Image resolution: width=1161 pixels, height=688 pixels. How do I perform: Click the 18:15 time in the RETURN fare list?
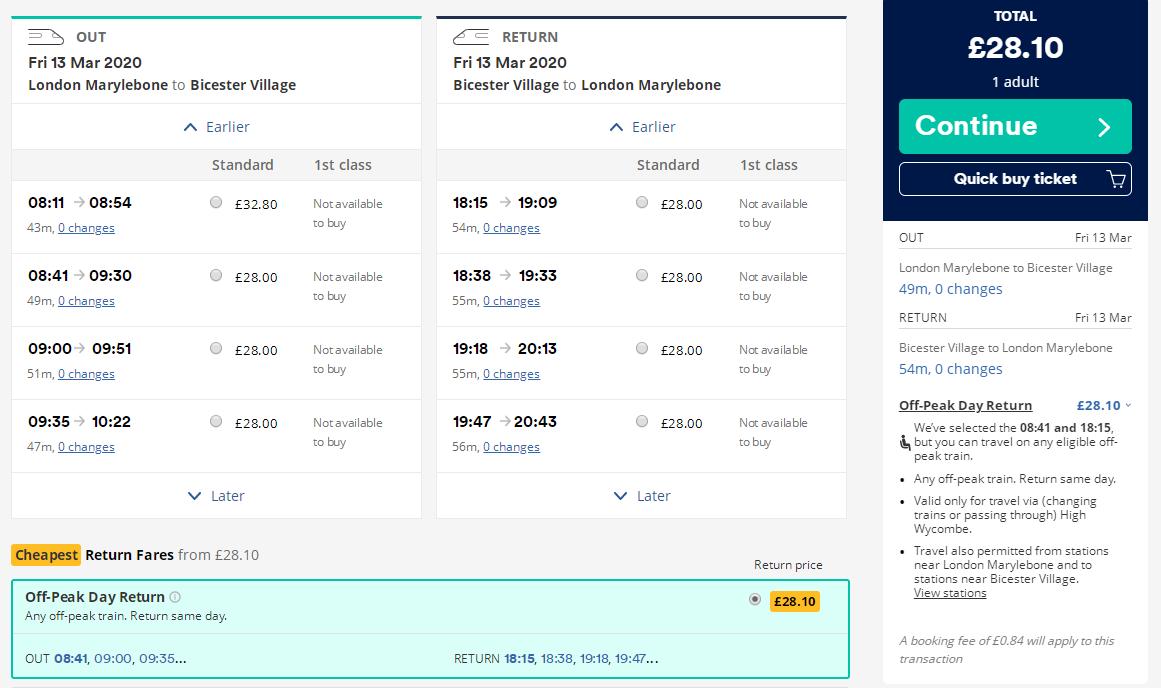point(519,658)
